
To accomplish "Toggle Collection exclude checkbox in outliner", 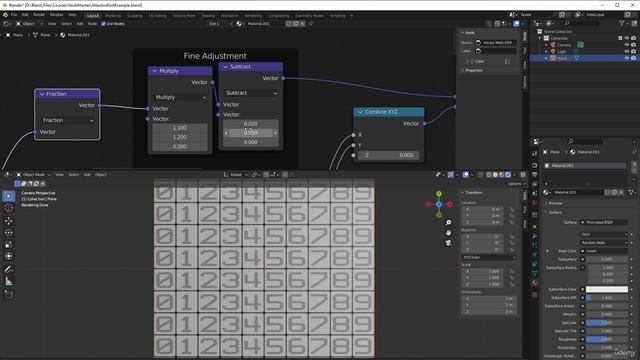I will tap(620, 38).
